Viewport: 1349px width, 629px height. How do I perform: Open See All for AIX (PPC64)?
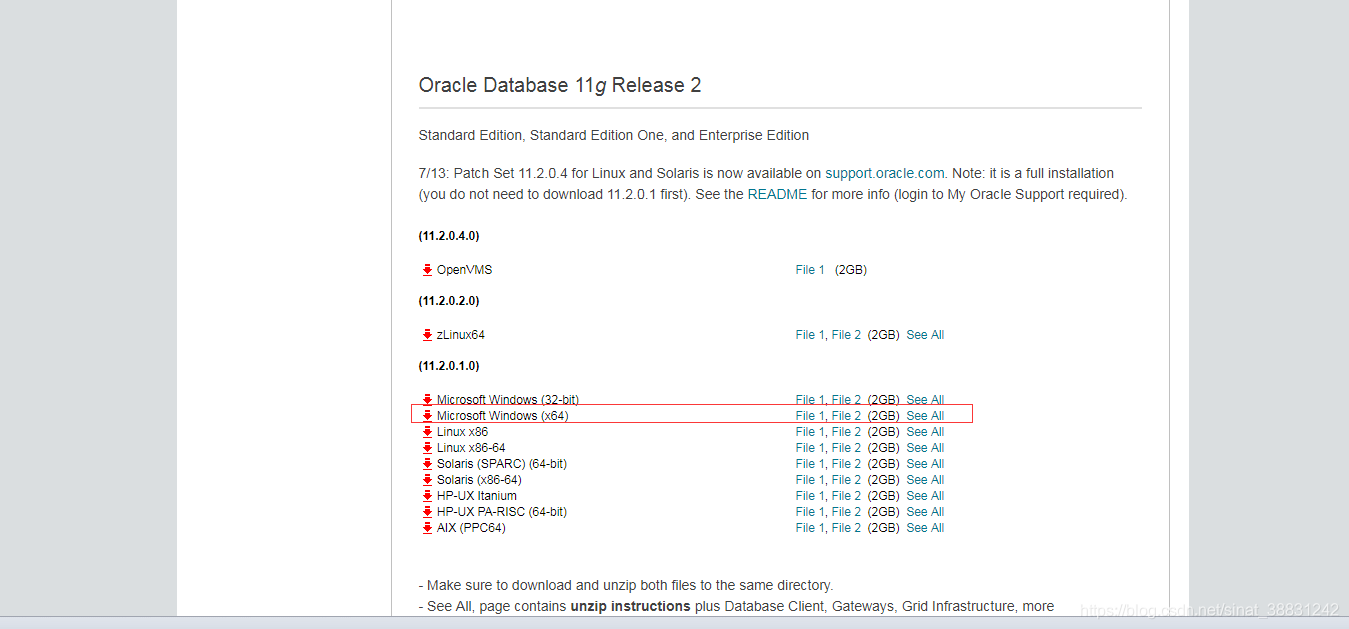pos(925,528)
